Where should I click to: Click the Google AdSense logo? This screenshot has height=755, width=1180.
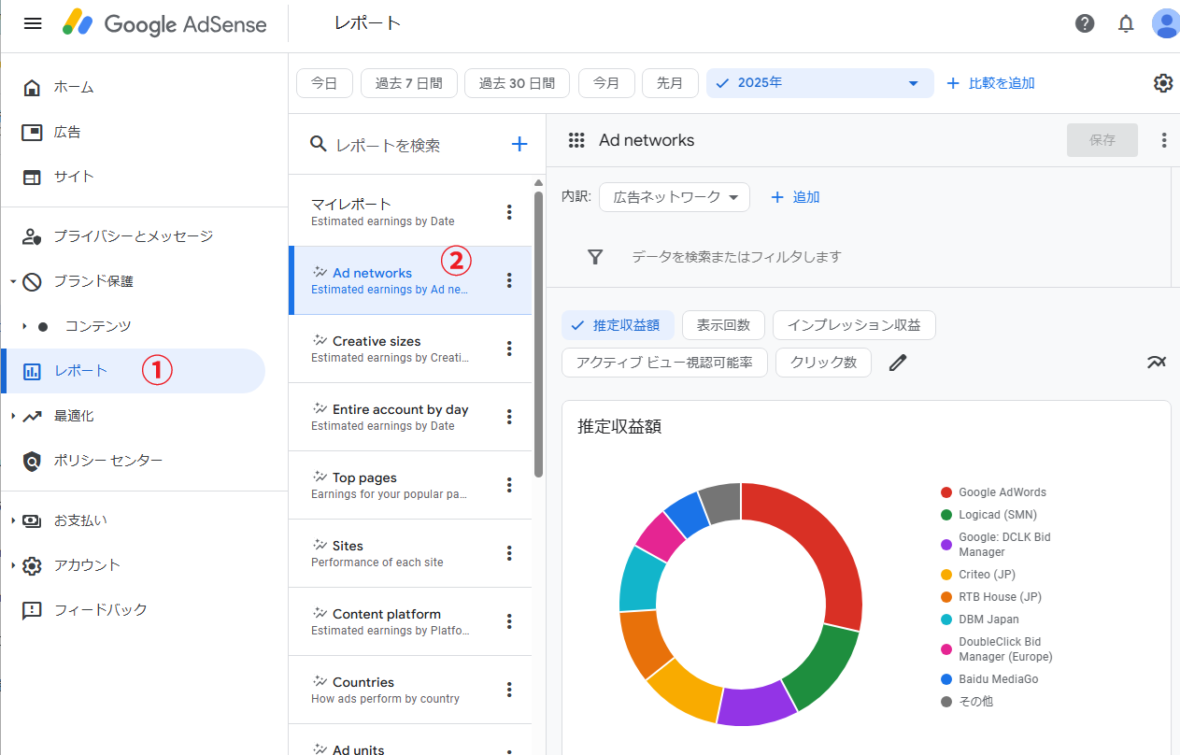[164, 23]
